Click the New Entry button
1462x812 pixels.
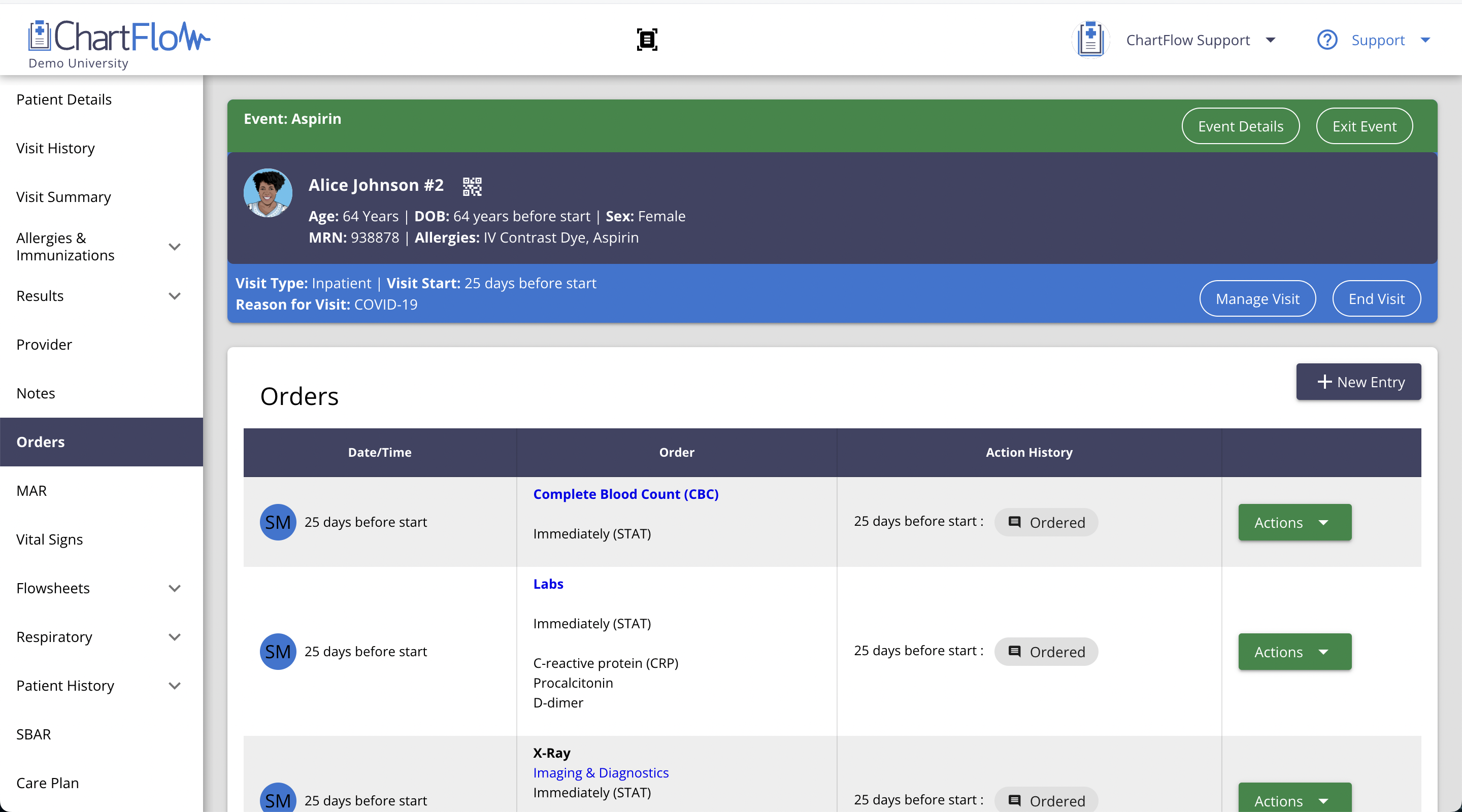1358,382
